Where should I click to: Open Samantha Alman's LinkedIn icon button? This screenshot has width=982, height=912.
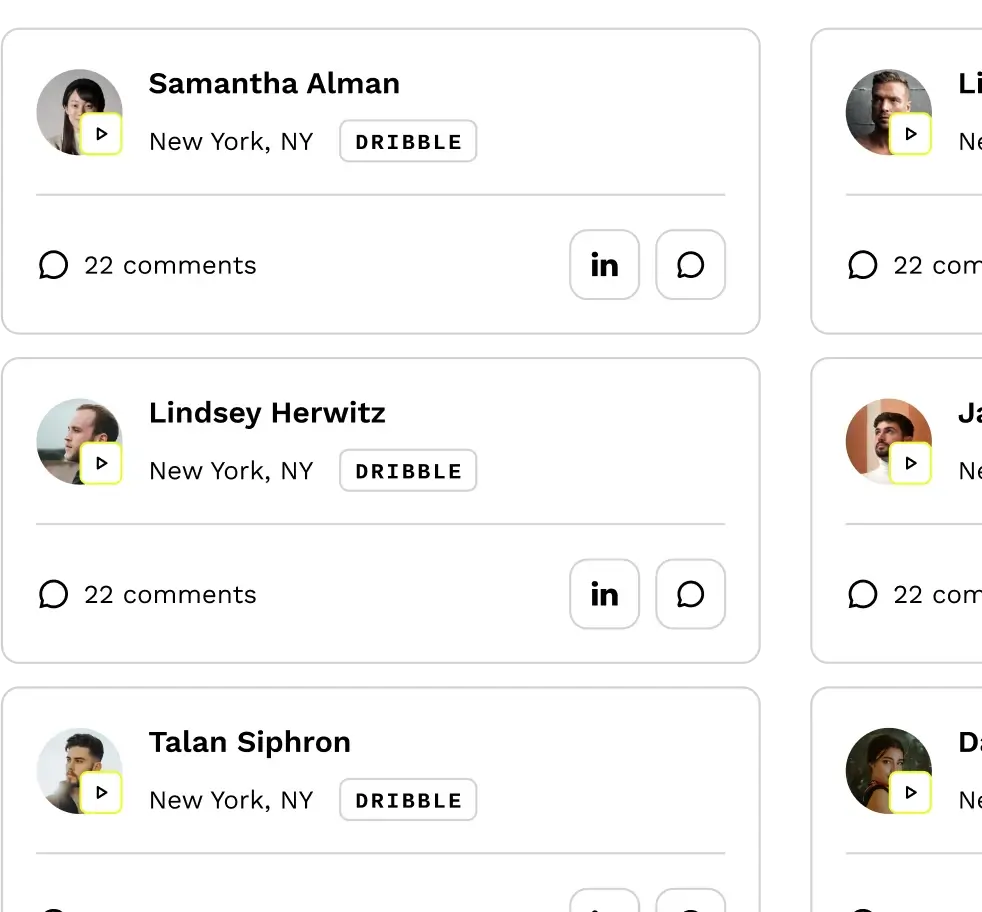604,265
